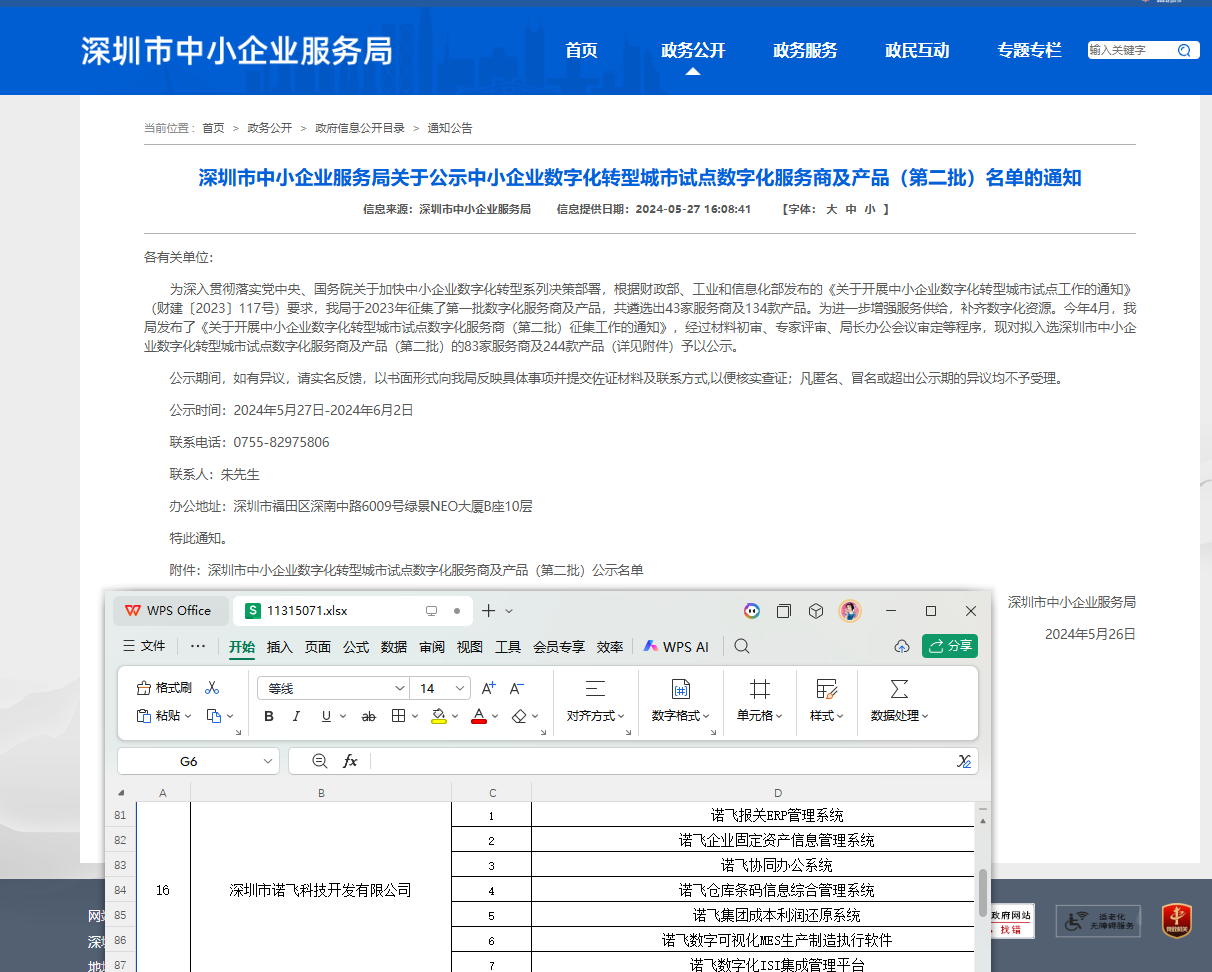Screen dimensions: 1212x972
Task: Click 首页 in website navigation
Action: pos(581,50)
